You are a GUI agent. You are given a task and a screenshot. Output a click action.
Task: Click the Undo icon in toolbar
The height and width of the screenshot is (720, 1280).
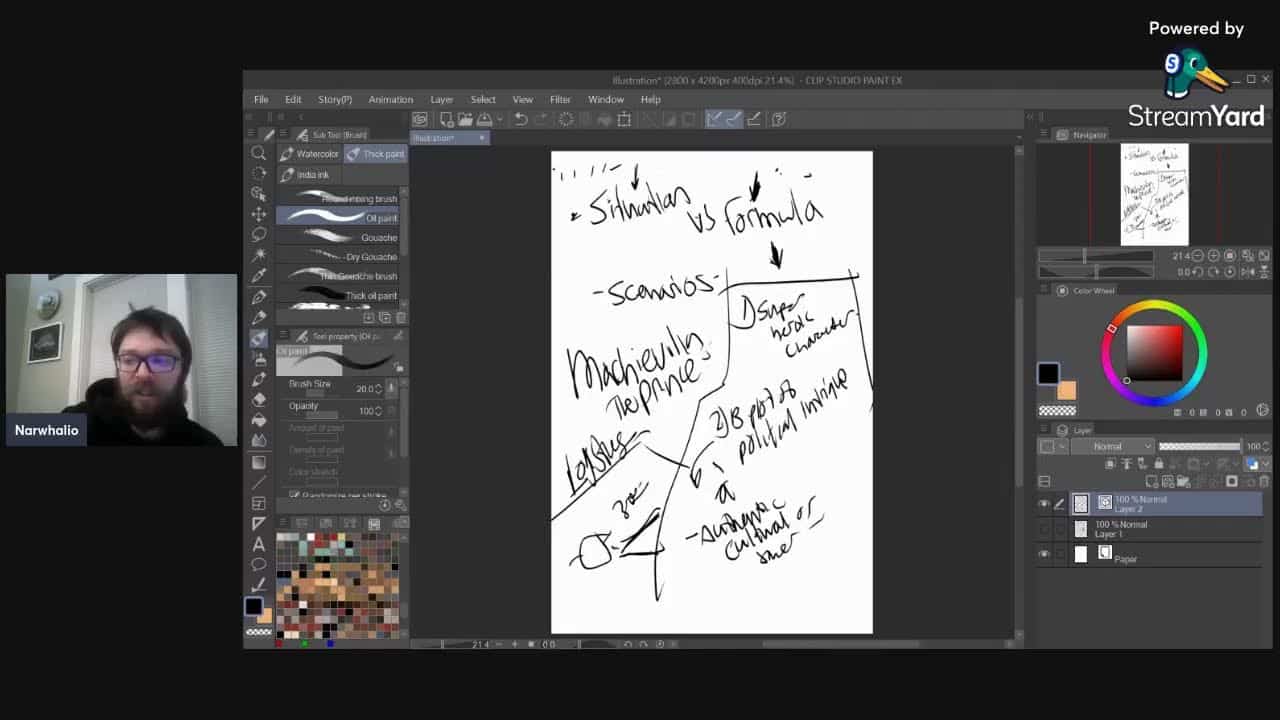(x=521, y=119)
